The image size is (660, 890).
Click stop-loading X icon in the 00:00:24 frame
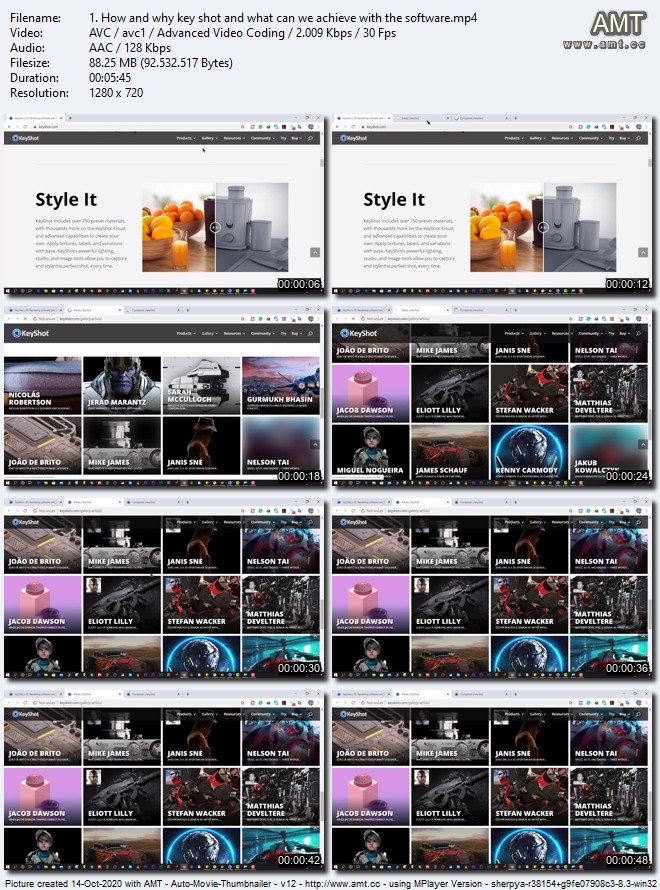(x=353, y=319)
